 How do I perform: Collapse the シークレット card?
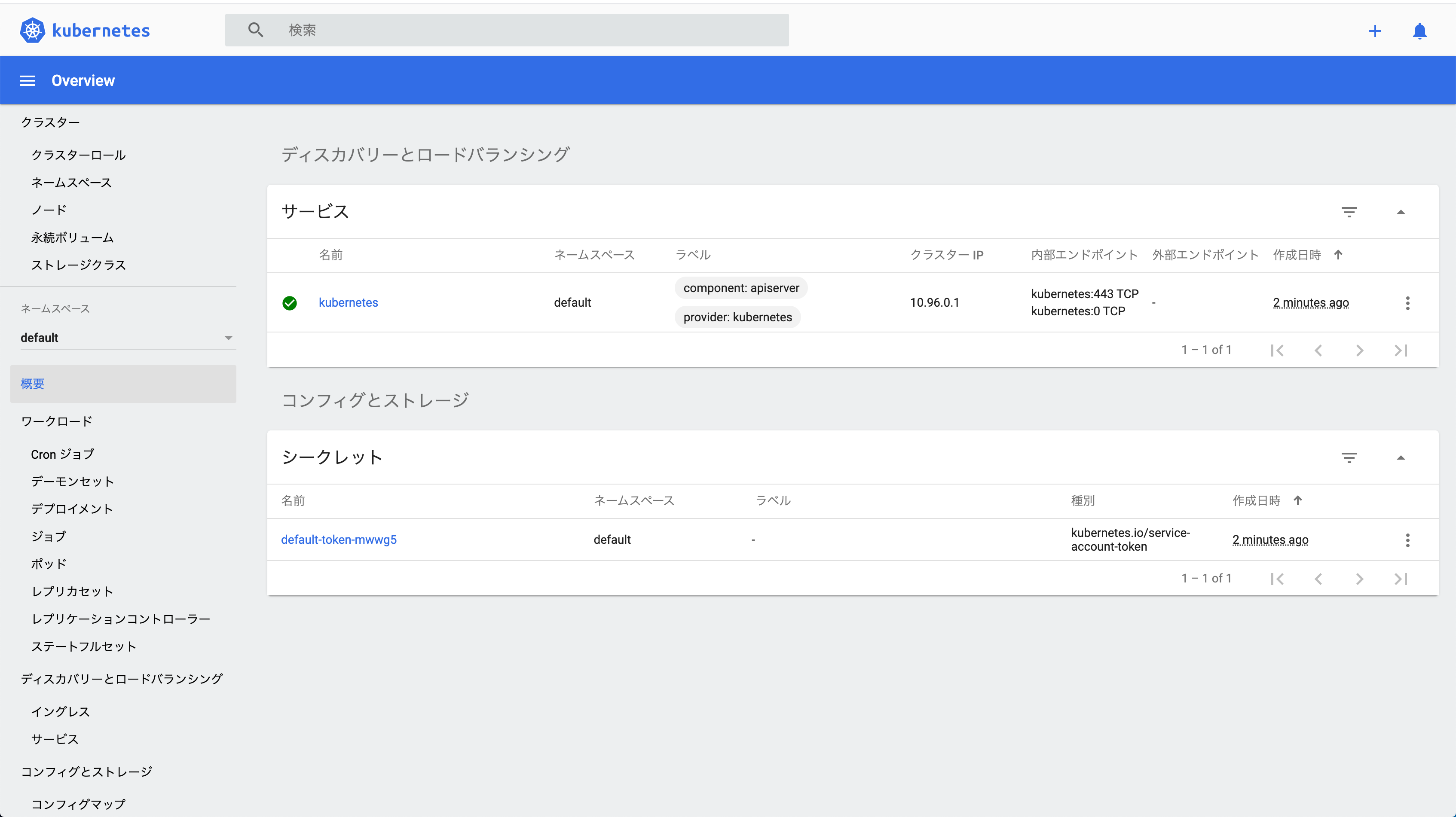1401,457
